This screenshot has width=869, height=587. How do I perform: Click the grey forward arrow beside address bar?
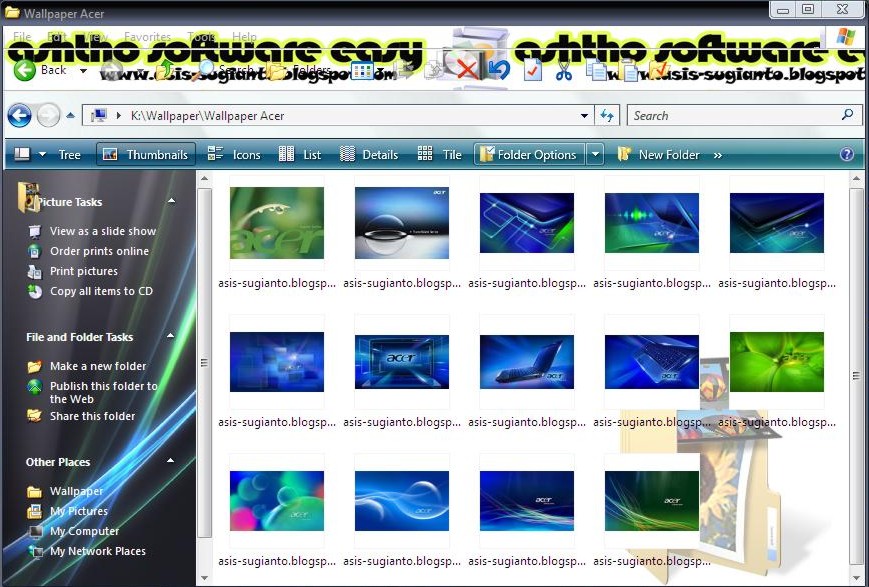(48, 116)
